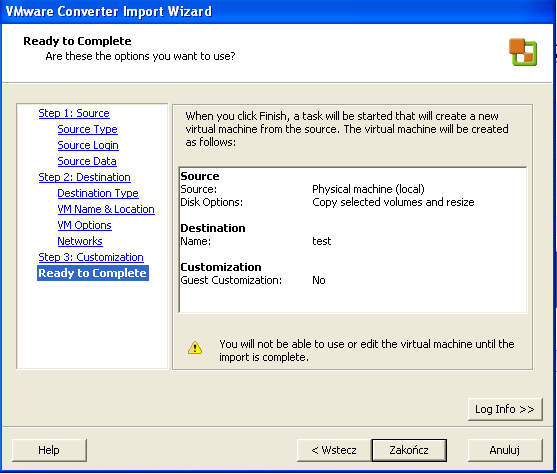Click the Help button

(x=49, y=450)
